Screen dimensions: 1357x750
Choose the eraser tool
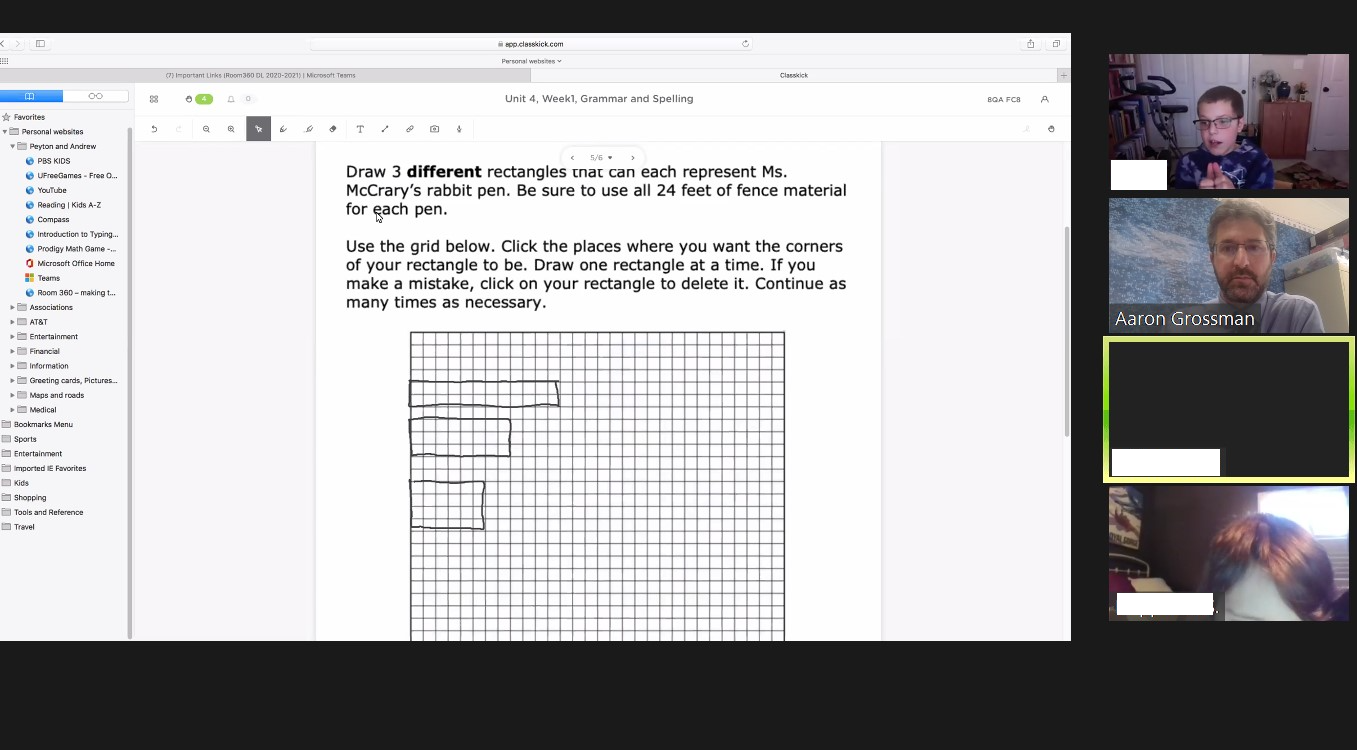[x=333, y=129]
